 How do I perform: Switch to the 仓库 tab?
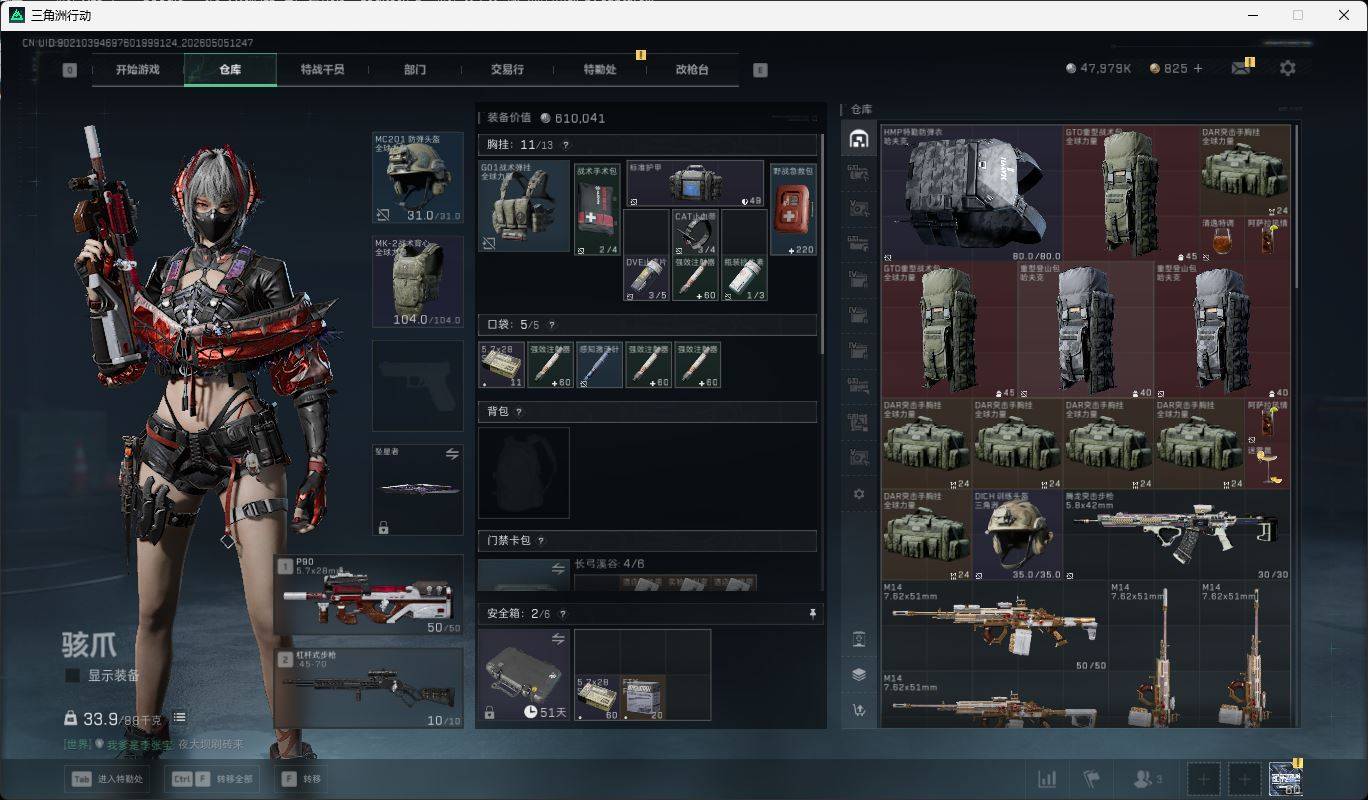(x=230, y=70)
